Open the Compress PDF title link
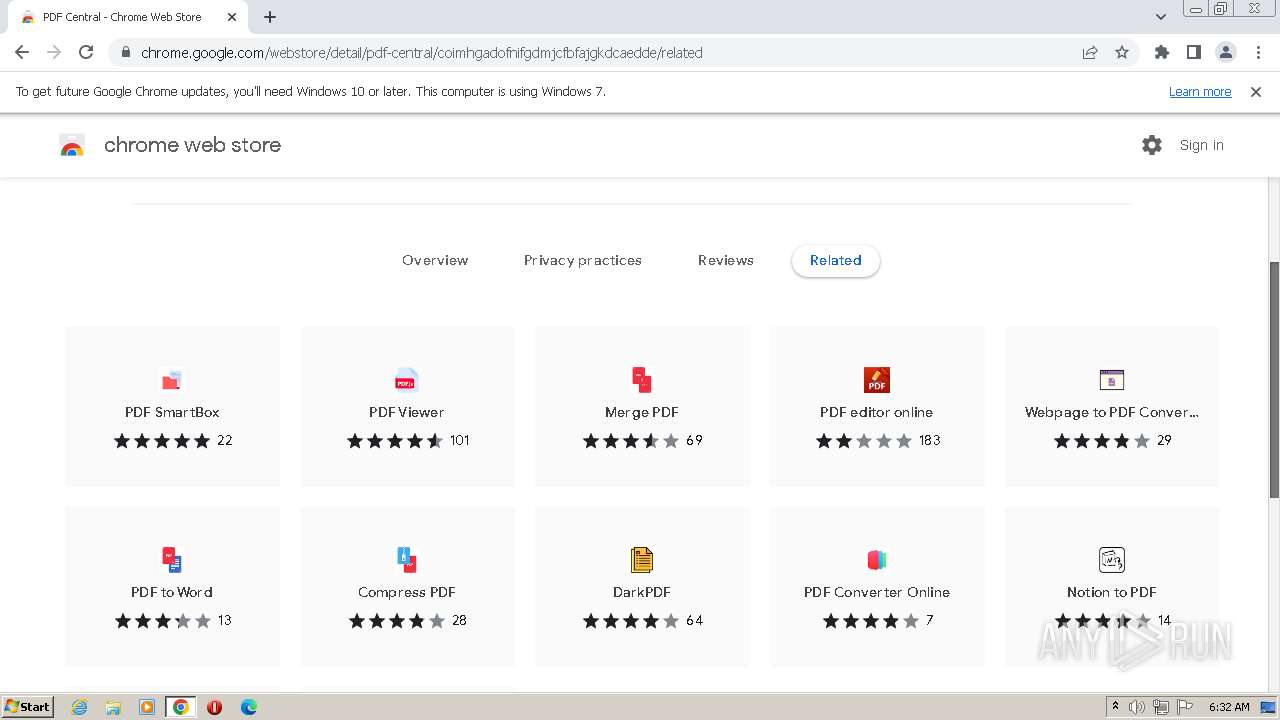This screenshot has height=720, width=1280. 406,592
